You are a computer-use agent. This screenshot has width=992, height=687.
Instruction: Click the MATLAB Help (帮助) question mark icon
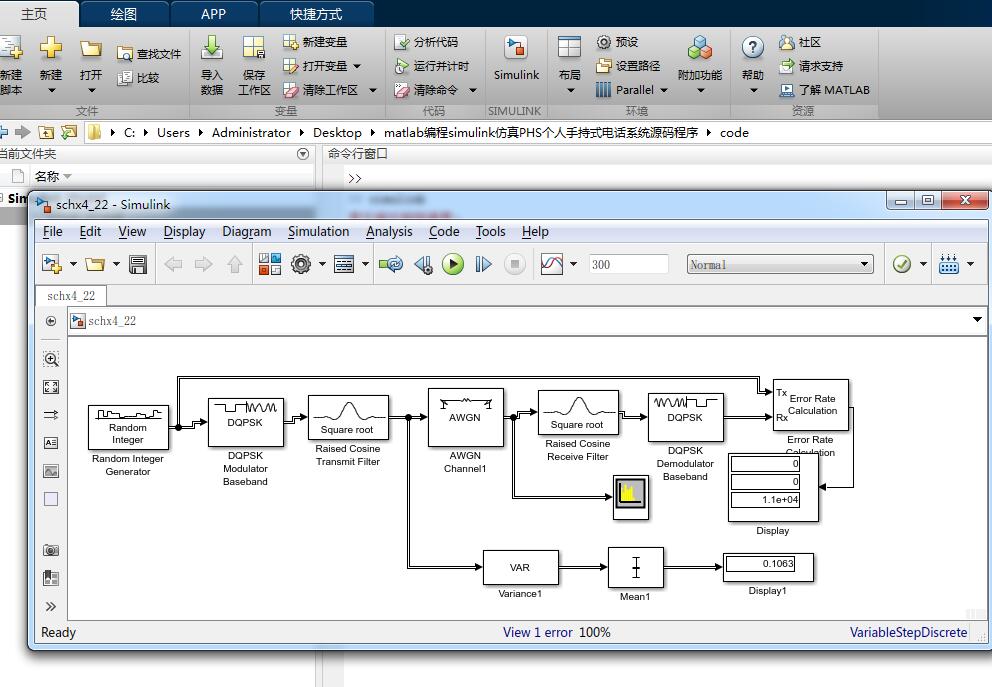(752, 47)
